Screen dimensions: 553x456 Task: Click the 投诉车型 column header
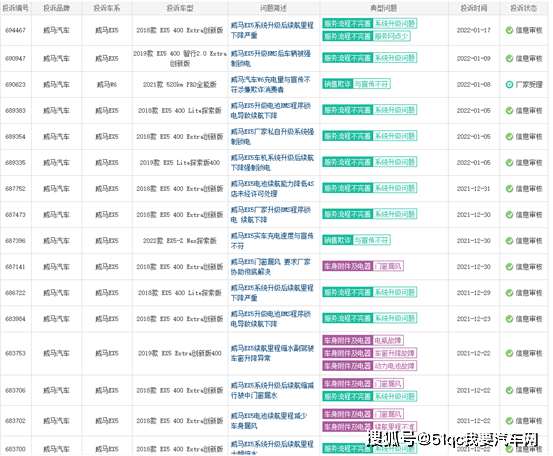(180, 8)
